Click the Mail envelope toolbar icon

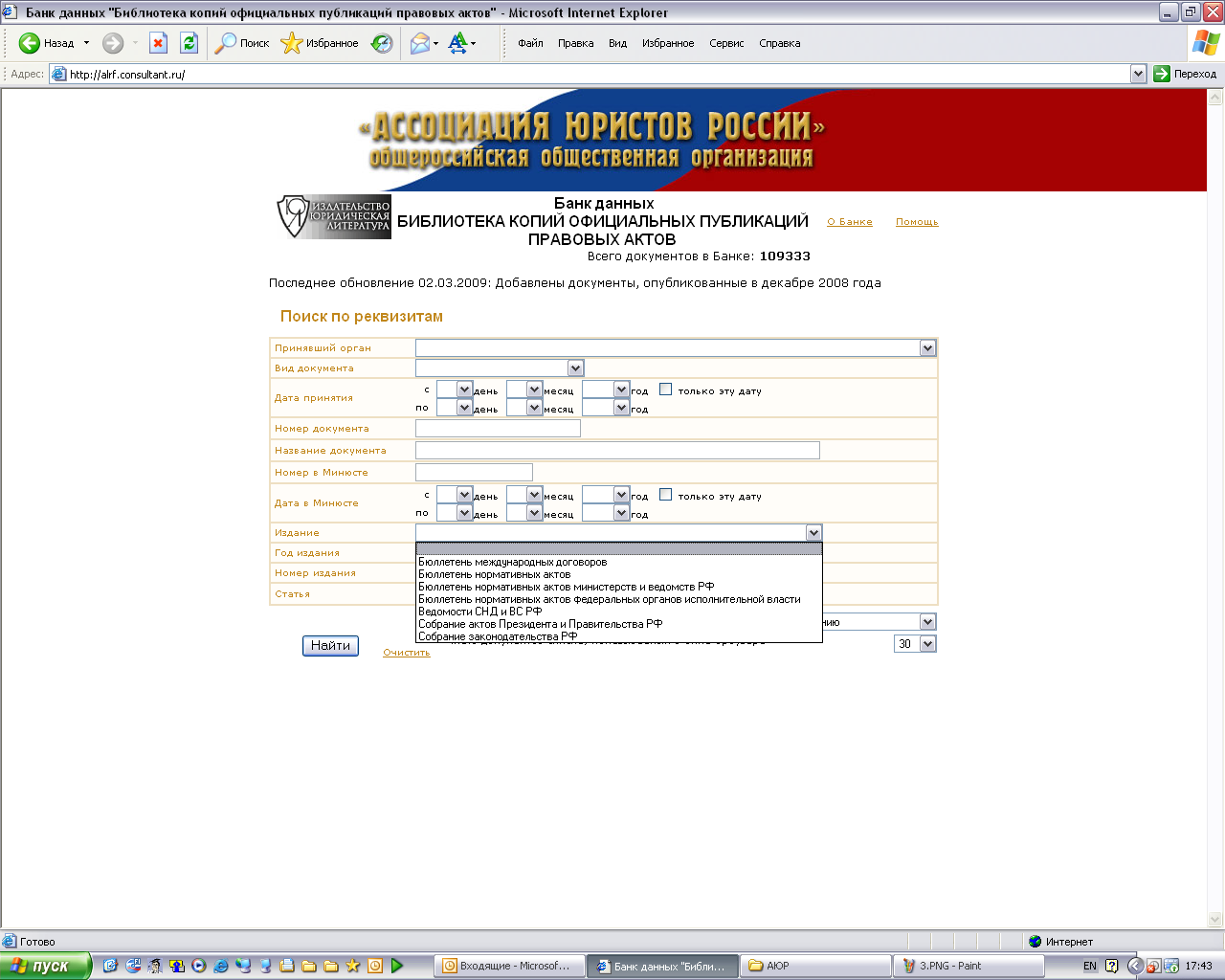pyautogui.click(x=419, y=43)
